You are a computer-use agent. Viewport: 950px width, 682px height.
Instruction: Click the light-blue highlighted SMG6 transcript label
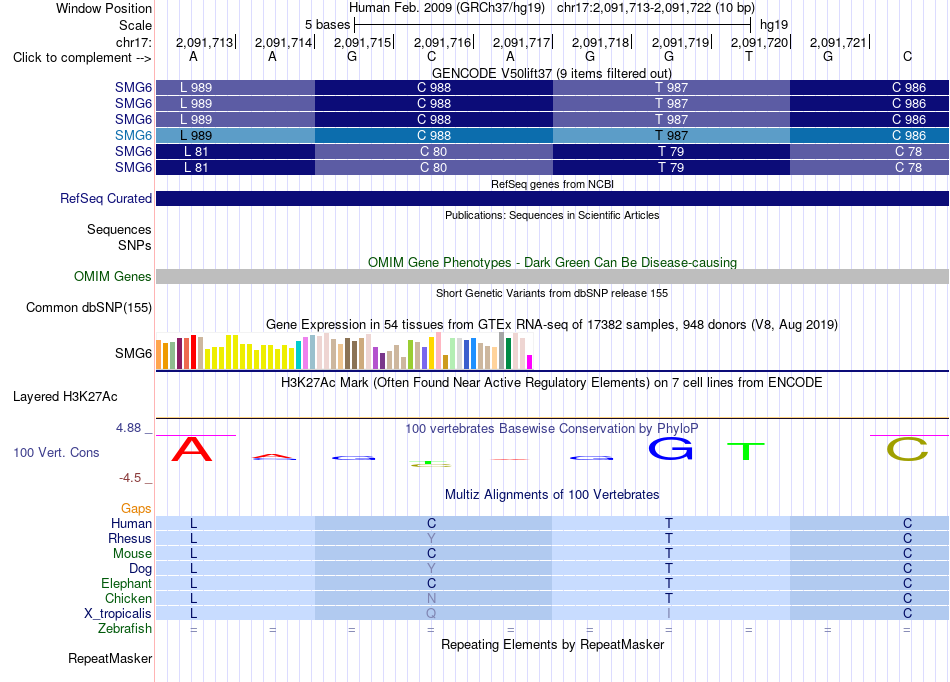133,135
